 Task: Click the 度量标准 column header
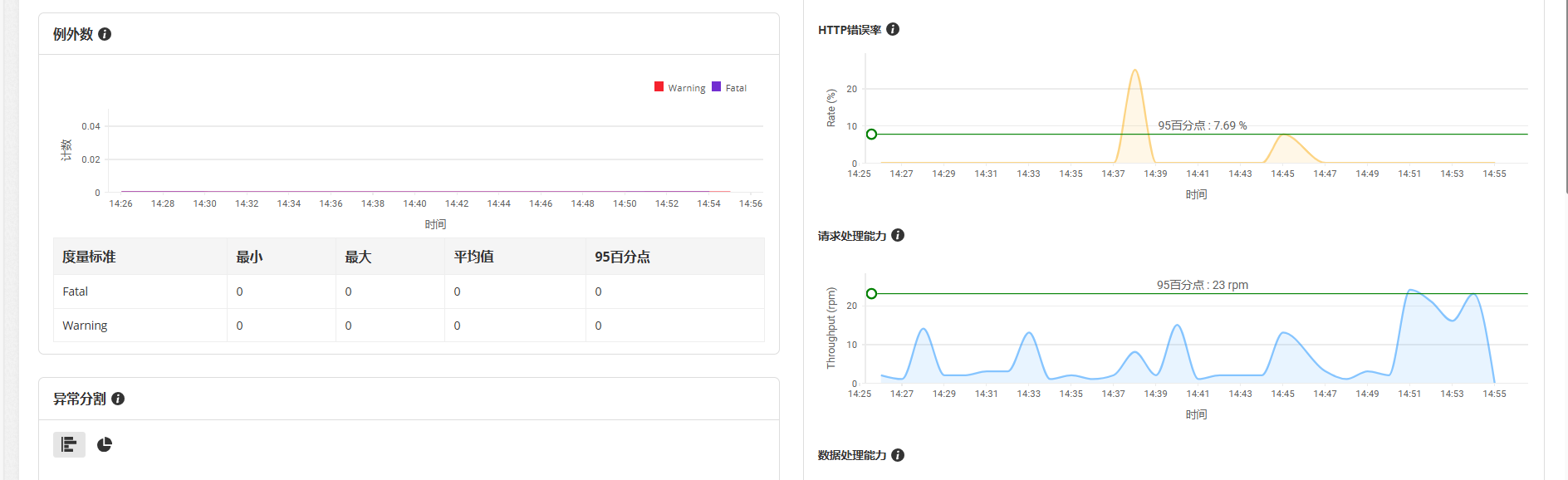[140, 257]
